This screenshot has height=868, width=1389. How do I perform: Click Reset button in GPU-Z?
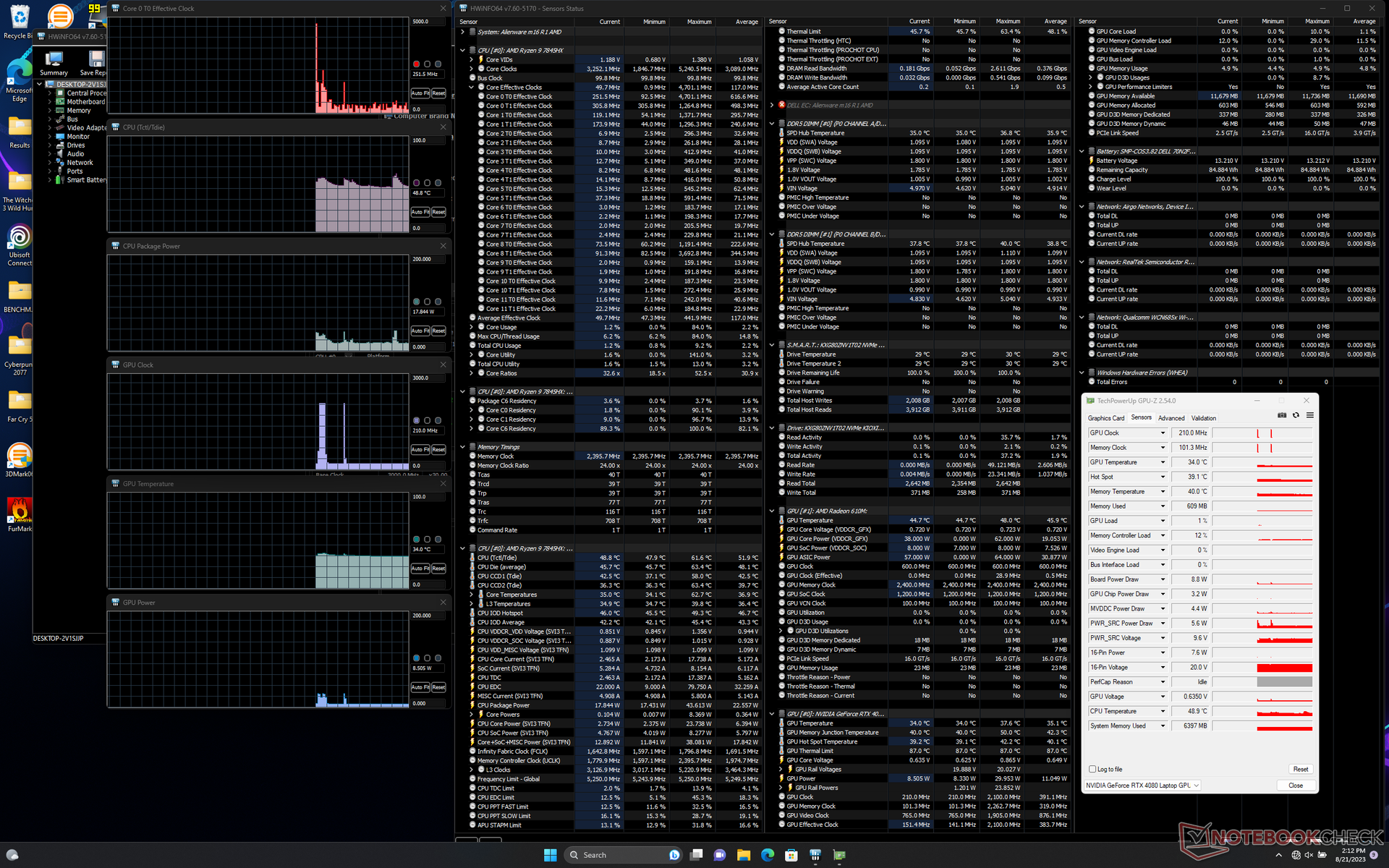[1300, 769]
